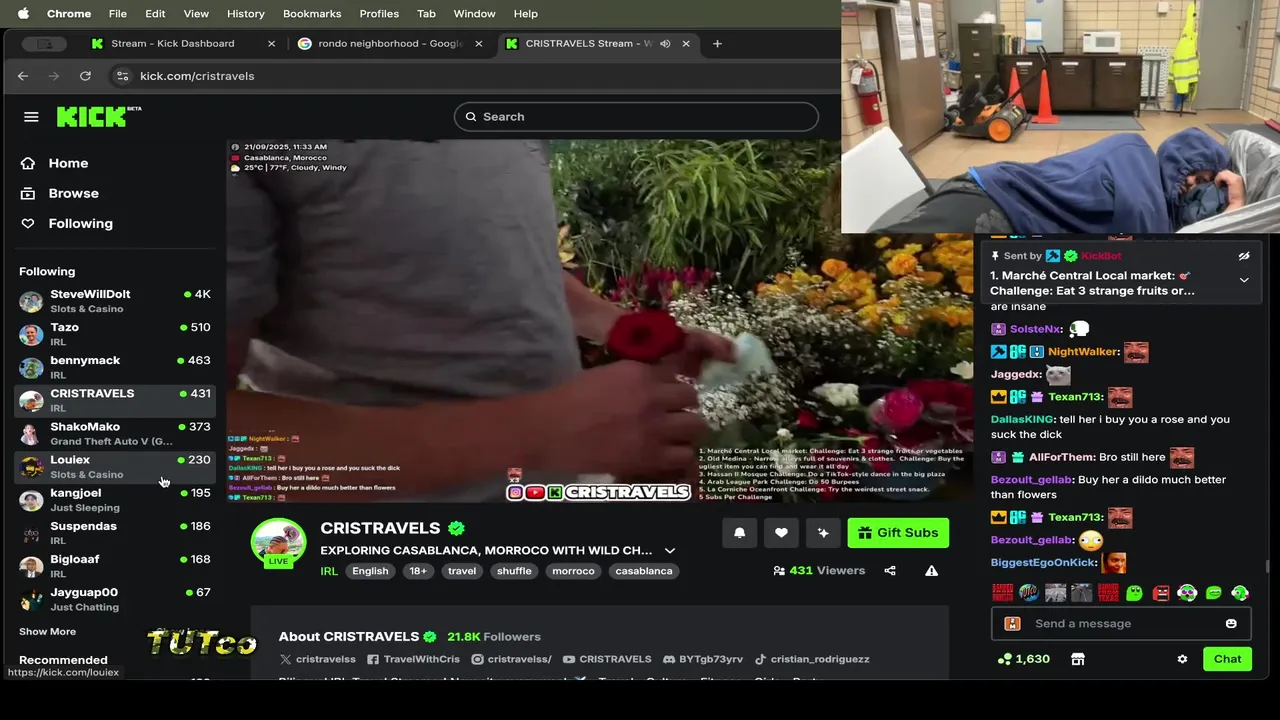Image resolution: width=1280 pixels, height=720 pixels.
Task: Open Louiex channel in sidebar
Action: pos(115,467)
